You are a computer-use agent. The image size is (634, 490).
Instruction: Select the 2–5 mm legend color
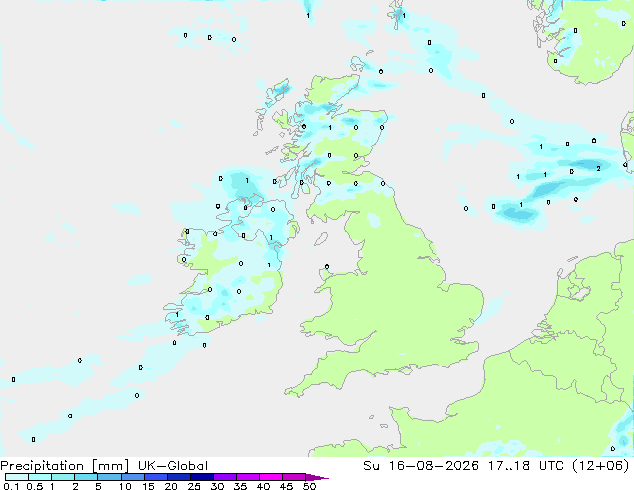click(86, 477)
